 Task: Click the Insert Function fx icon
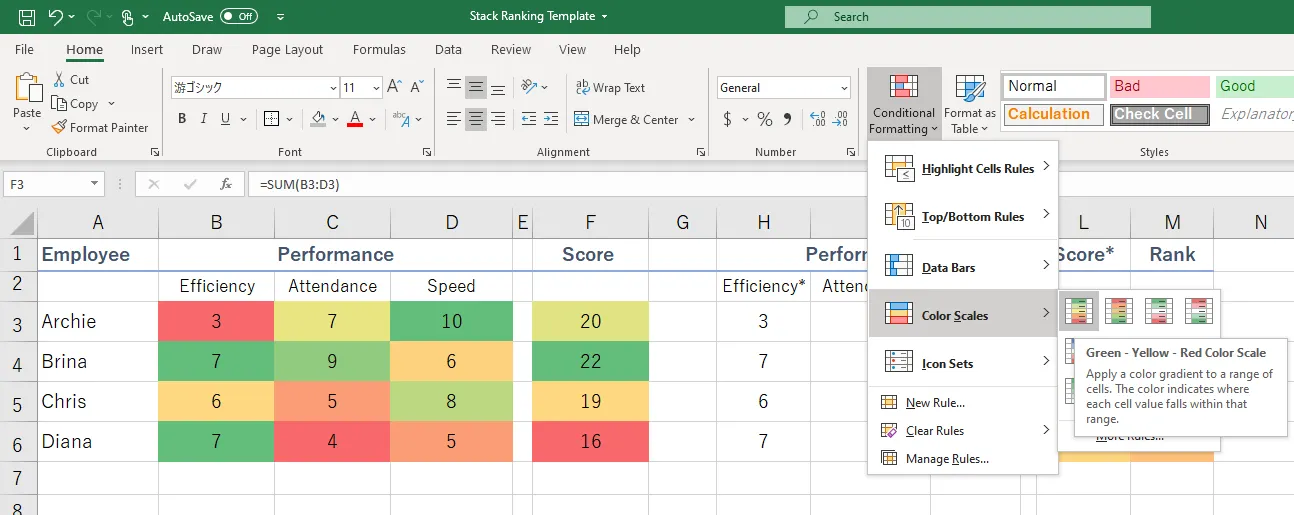(x=226, y=184)
